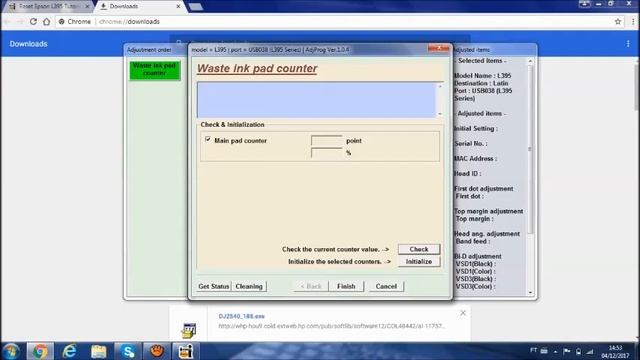Click the Main pad counter percent field
Screen dimensions: 640x360
point(327,152)
